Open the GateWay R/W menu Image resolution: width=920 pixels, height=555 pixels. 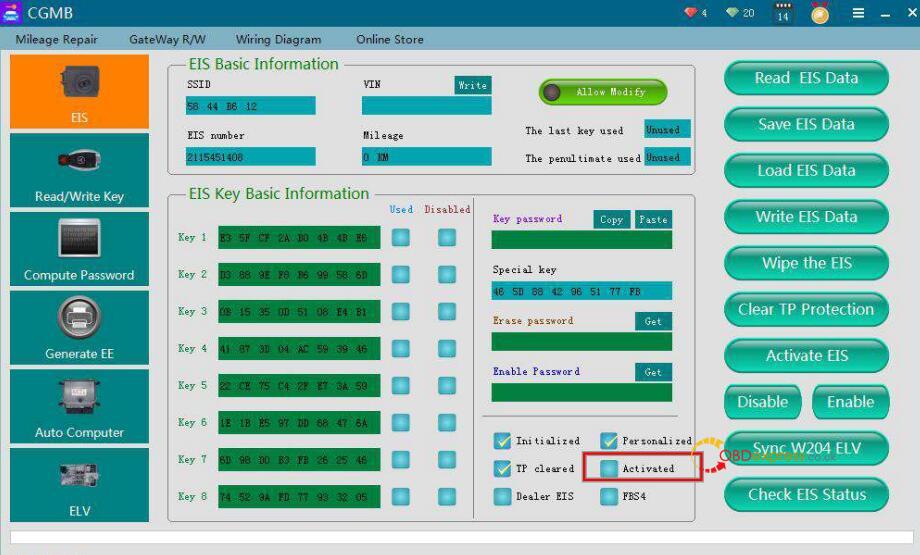[x=167, y=39]
